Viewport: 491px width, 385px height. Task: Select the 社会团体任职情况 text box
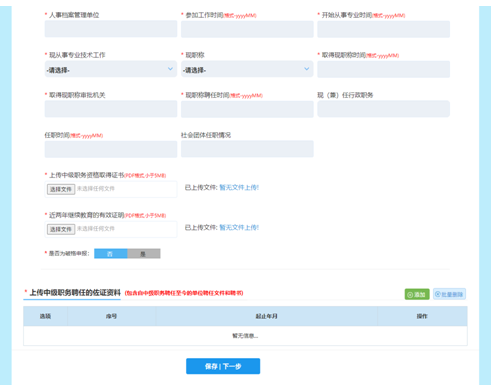pos(247,149)
